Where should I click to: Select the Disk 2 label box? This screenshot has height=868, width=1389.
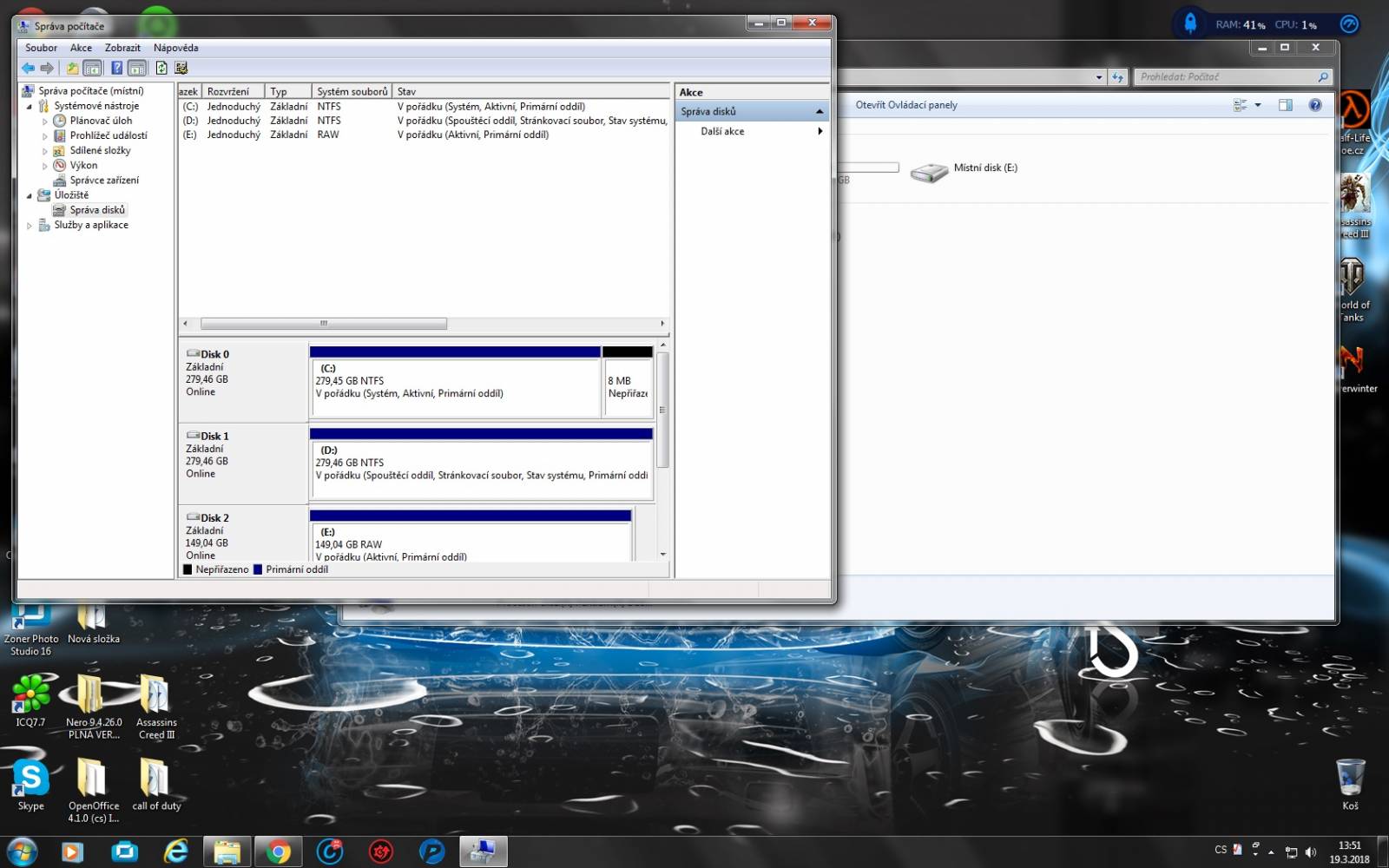pyautogui.click(x=243, y=534)
